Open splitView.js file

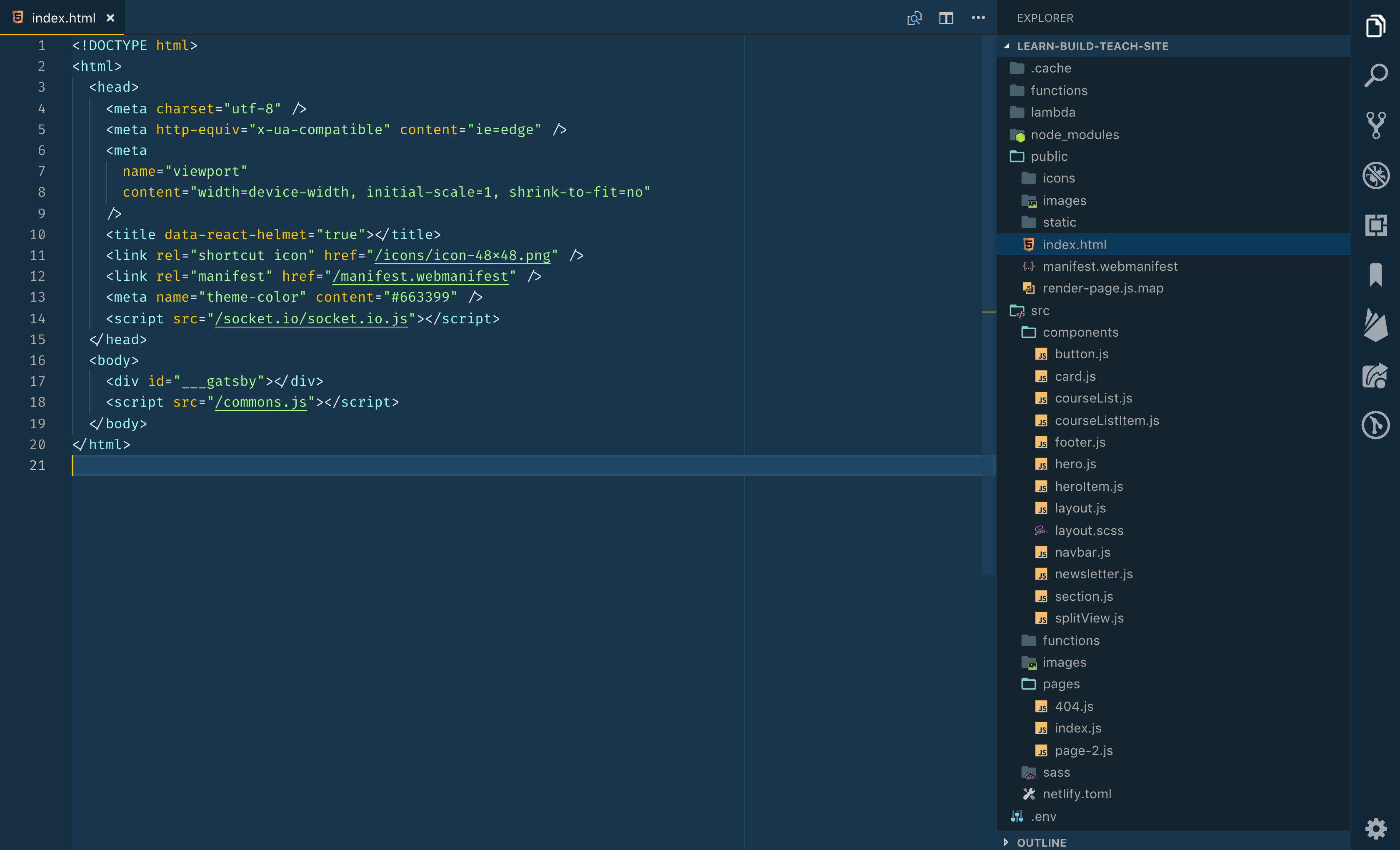tap(1173, 617)
